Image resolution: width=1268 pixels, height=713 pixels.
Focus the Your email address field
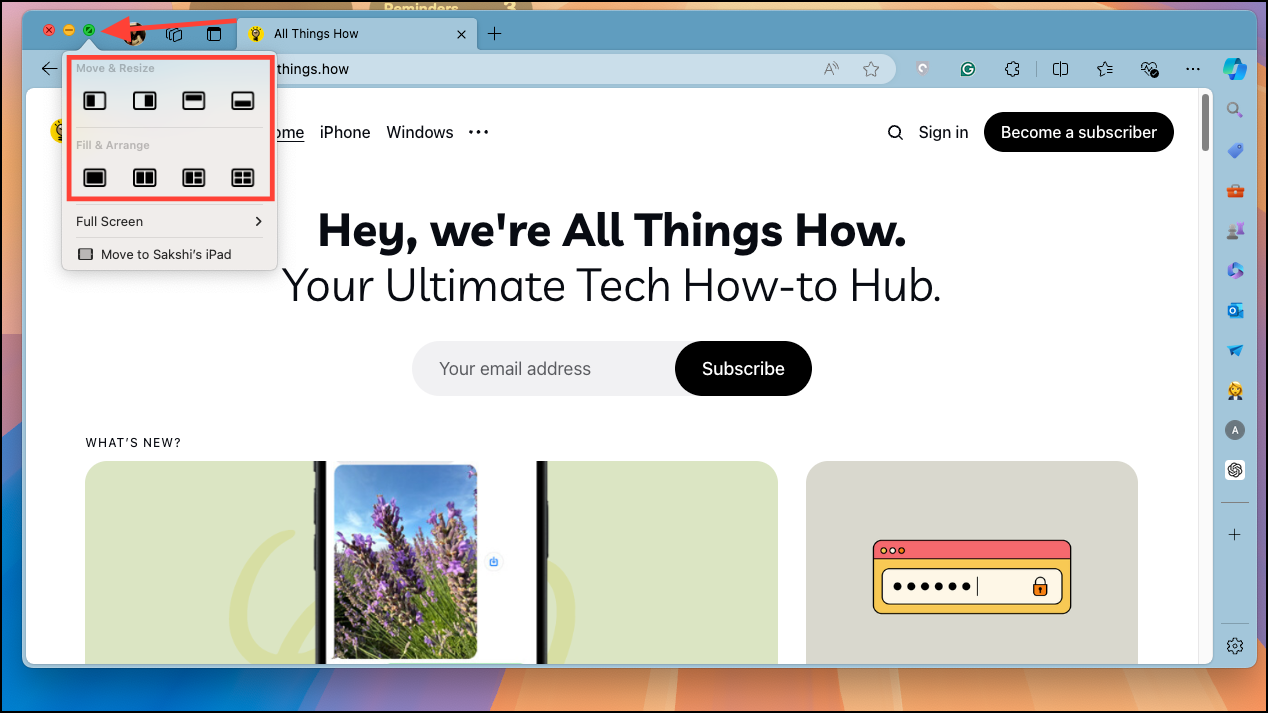[x=544, y=369]
